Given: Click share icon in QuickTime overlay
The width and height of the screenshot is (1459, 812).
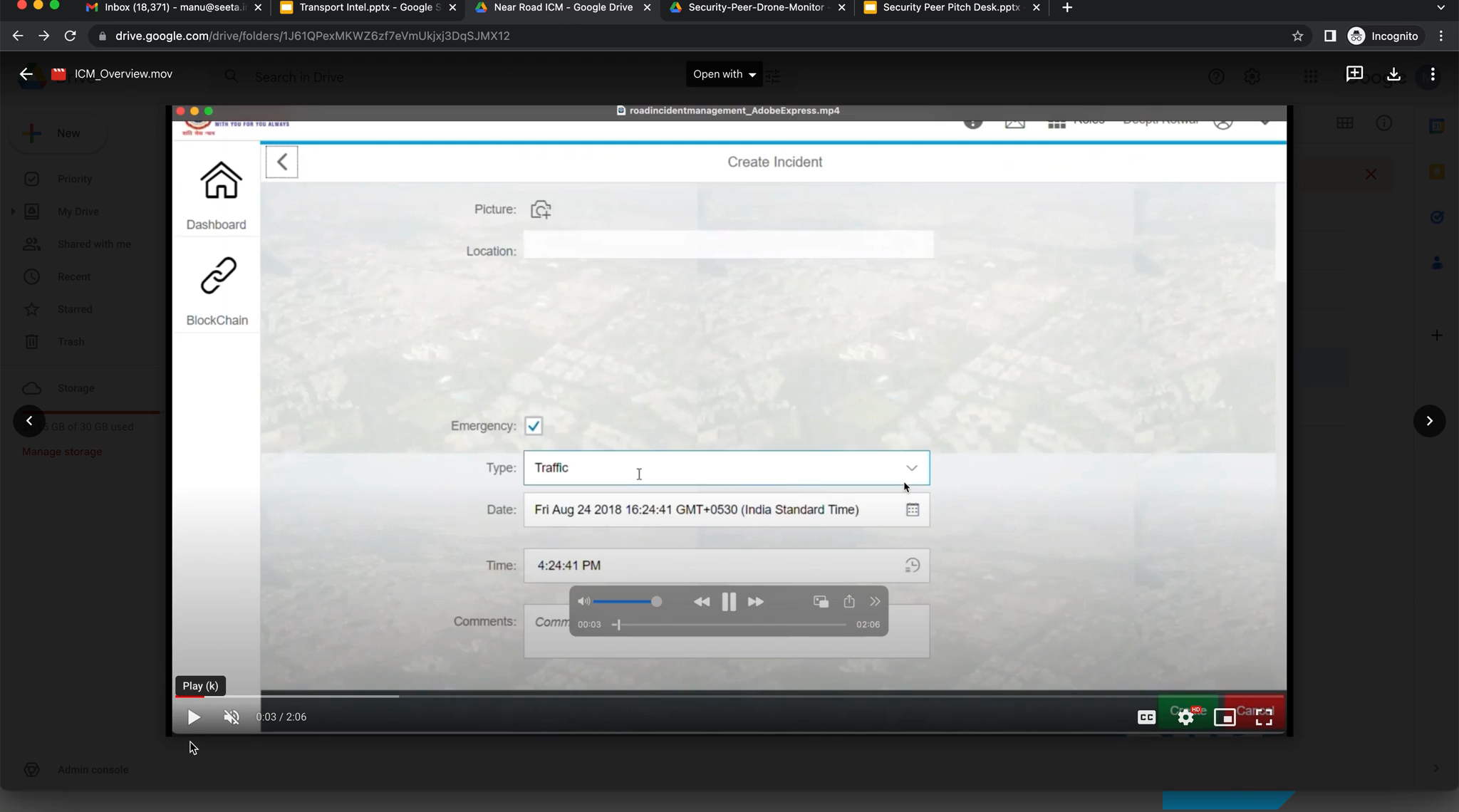Looking at the screenshot, I should pyautogui.click(x=849, y=602).
